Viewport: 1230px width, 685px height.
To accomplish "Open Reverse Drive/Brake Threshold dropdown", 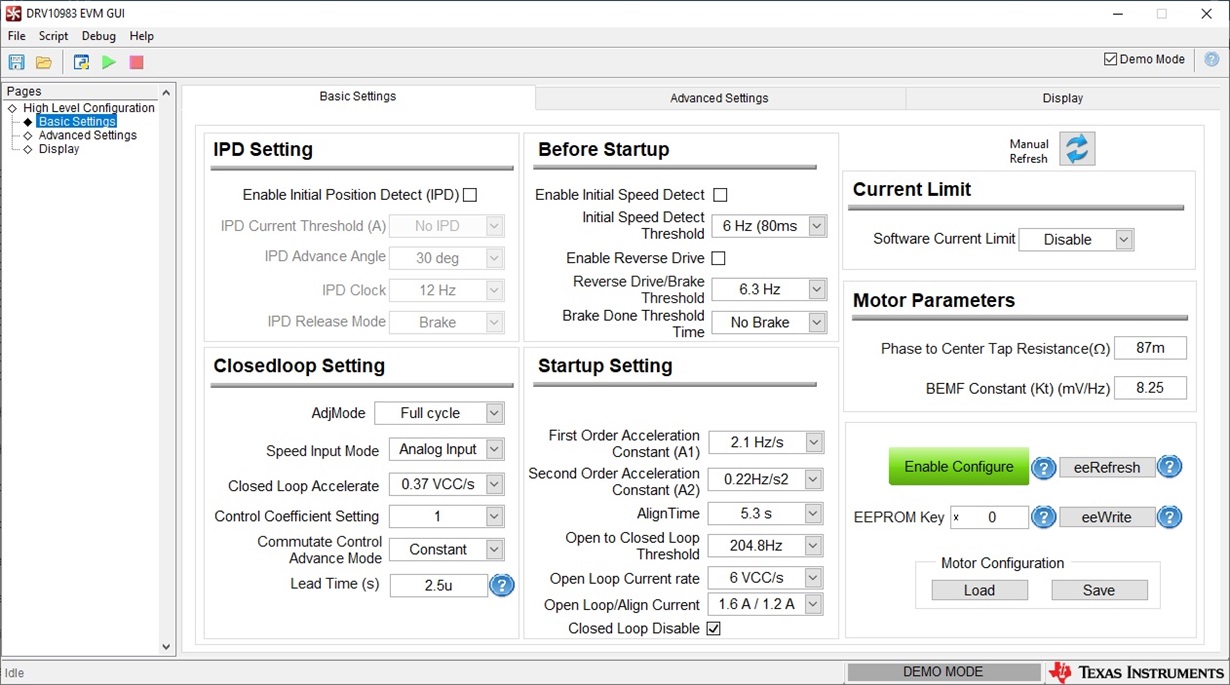I will pyautogui.click(x=769, y=289).
